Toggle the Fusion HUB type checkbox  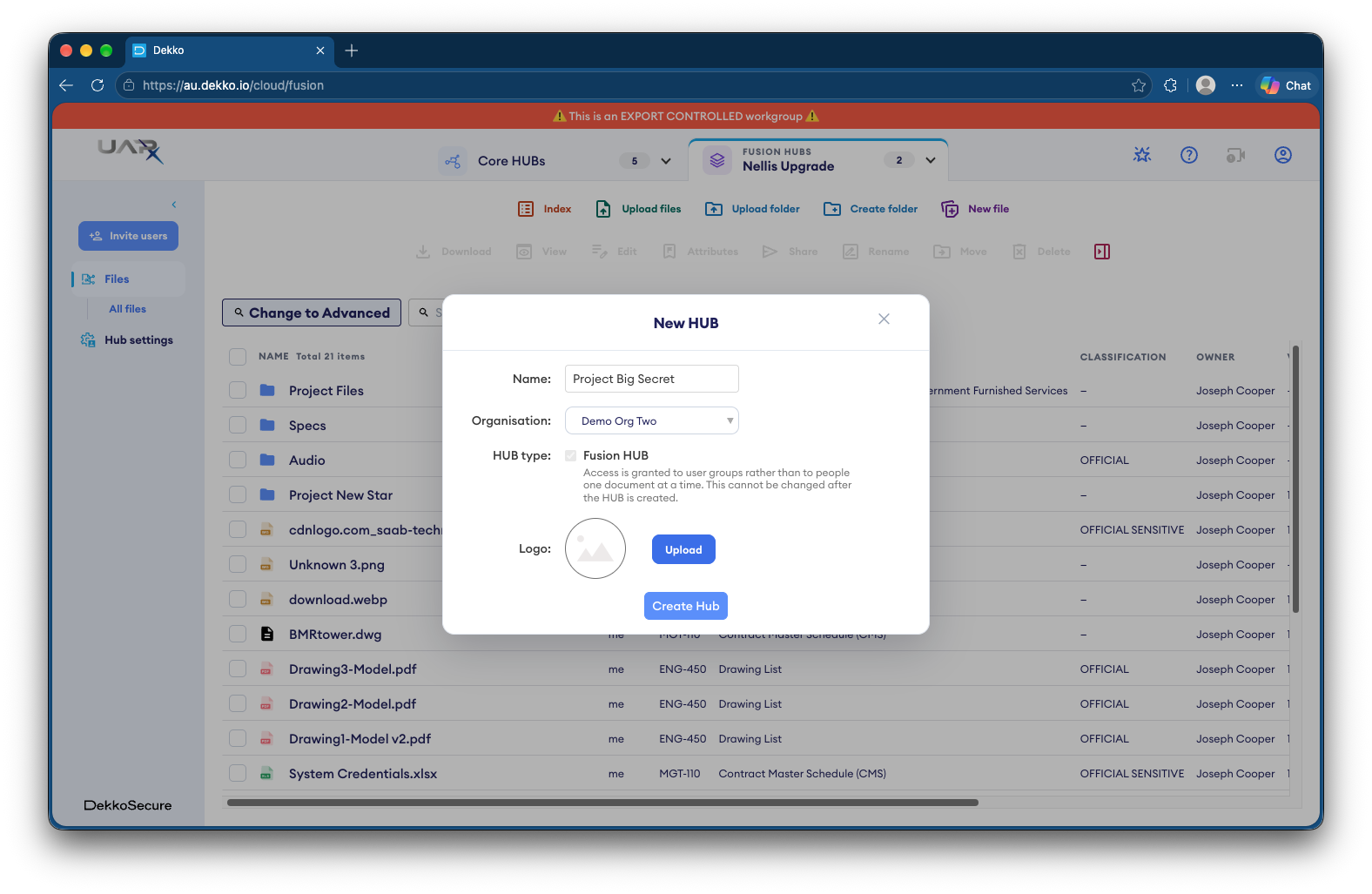tap(570, 455)
